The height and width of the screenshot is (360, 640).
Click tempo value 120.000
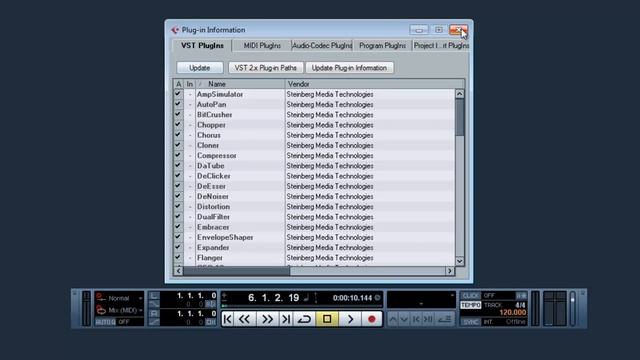(513, 313)
